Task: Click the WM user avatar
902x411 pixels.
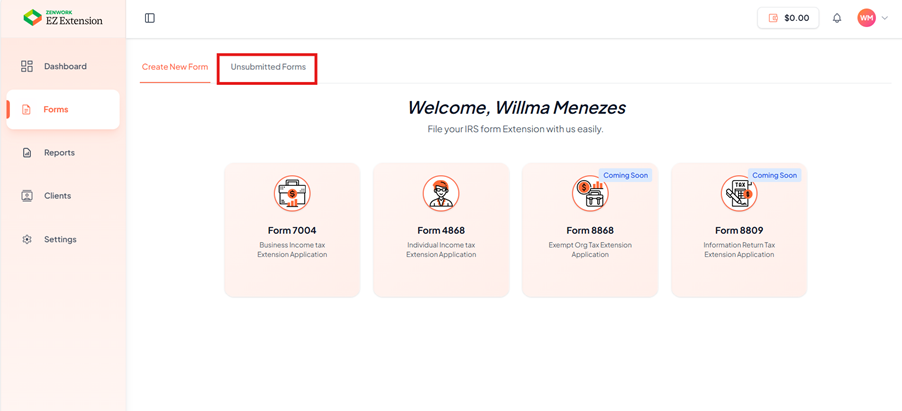Action: [x=866, y=18]
